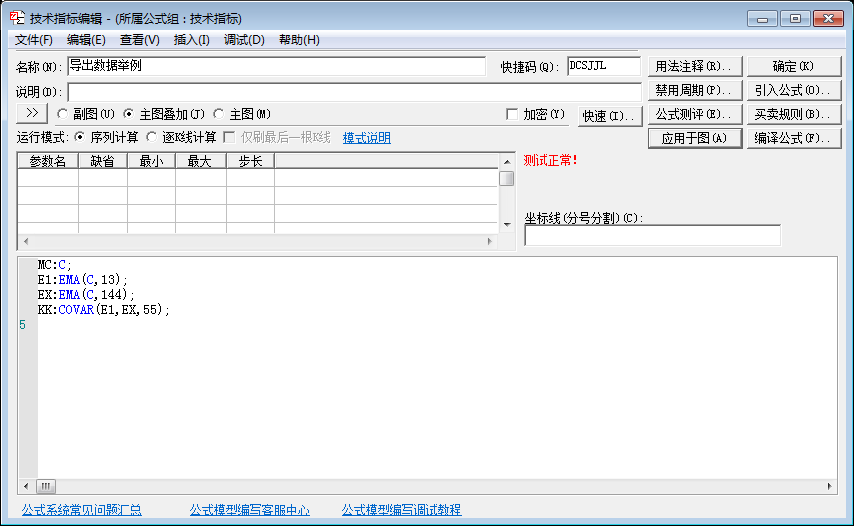
Task: Click code editor scroll left arrow
Action: (26, 486)
